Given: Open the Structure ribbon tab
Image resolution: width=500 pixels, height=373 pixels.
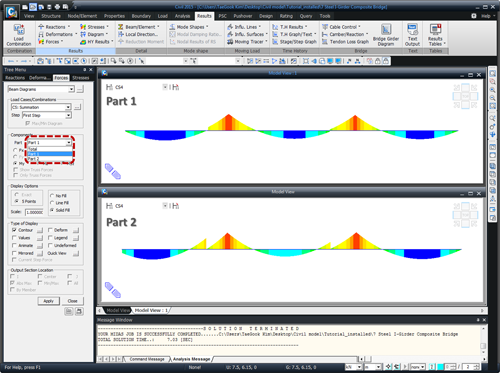Looking at the screenshot, I should coord(51,16).
